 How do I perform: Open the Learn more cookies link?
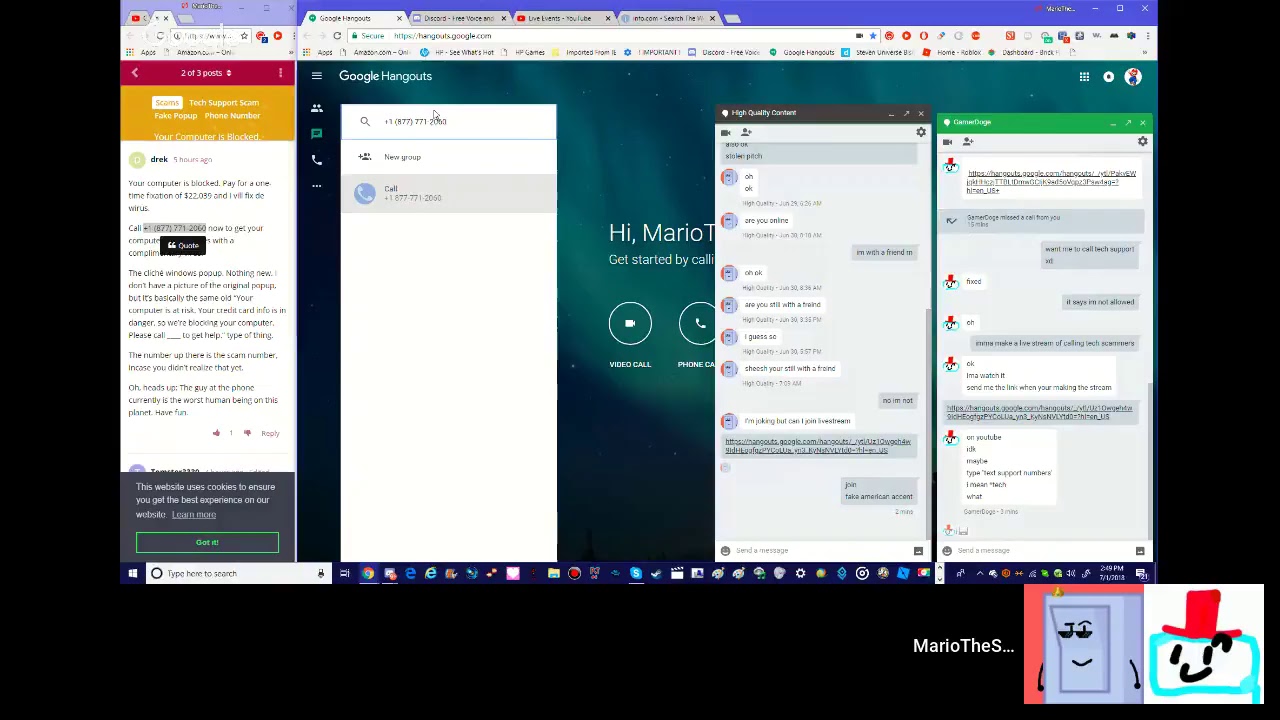tap(194, 515)
